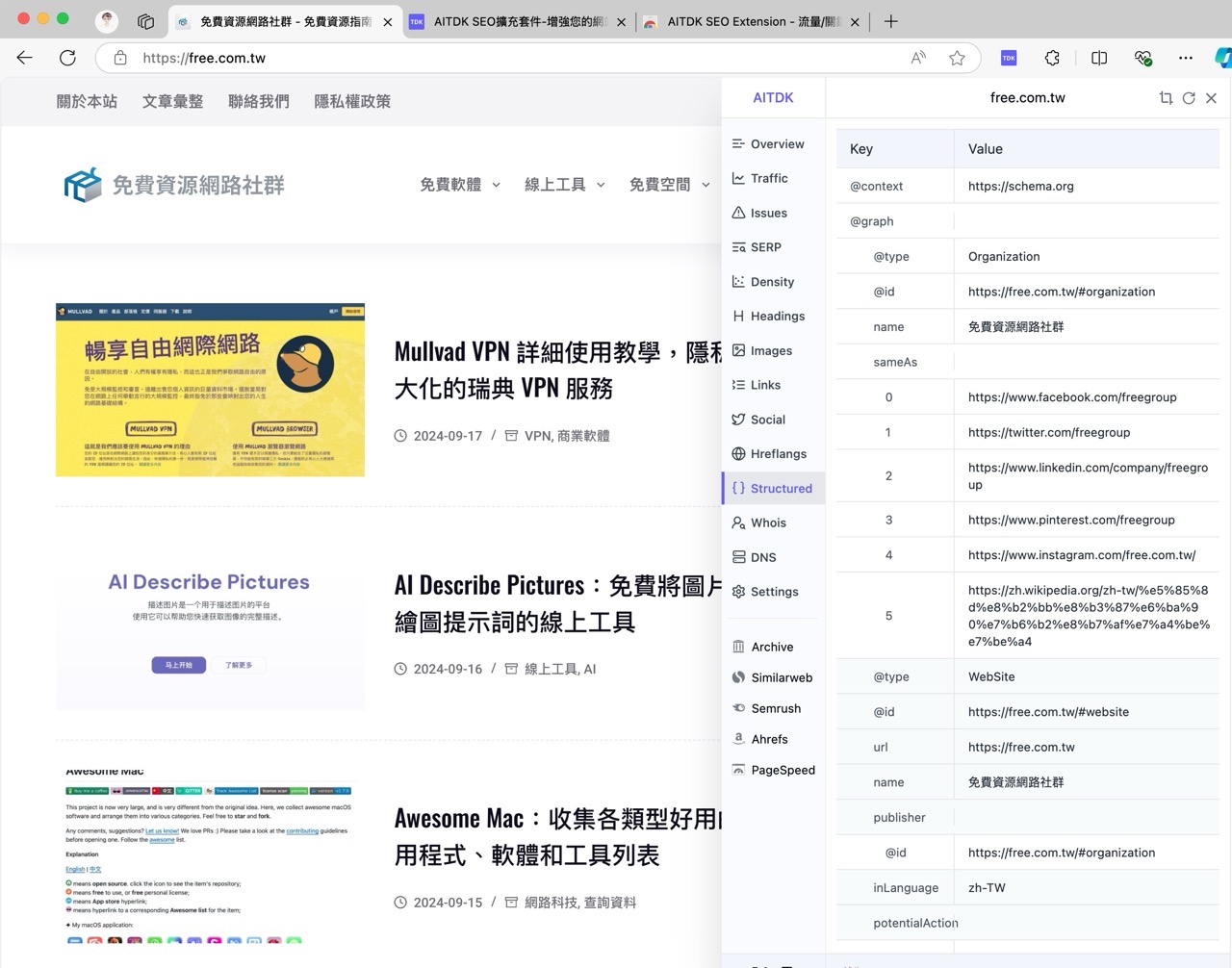Open browser essentials heart icon
The width and height of the screenshot is (1232, 968).
click(1142, 58)
